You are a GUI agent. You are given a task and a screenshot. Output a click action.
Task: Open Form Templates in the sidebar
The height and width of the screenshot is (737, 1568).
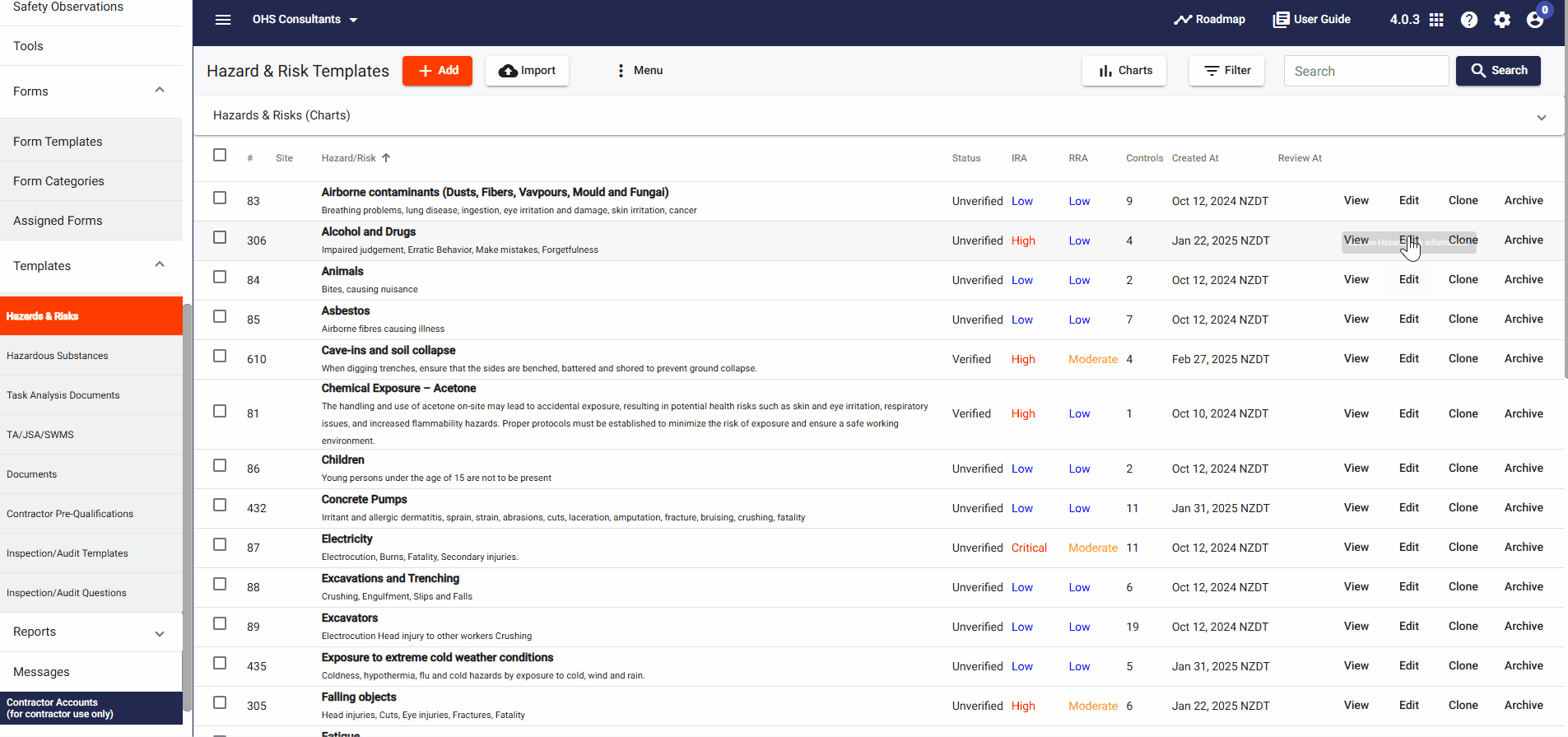[91, 142]
